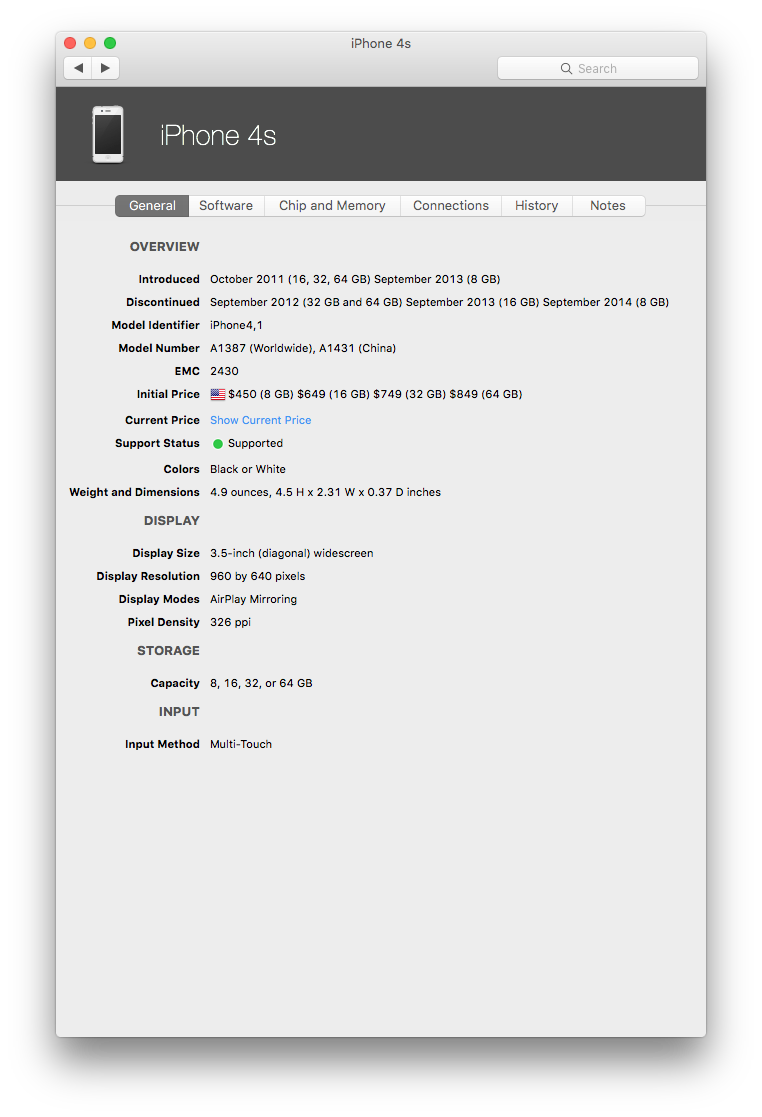Zoom the window with green button
The width and height of the screenshot is (762, 1117).
[110, 43]
